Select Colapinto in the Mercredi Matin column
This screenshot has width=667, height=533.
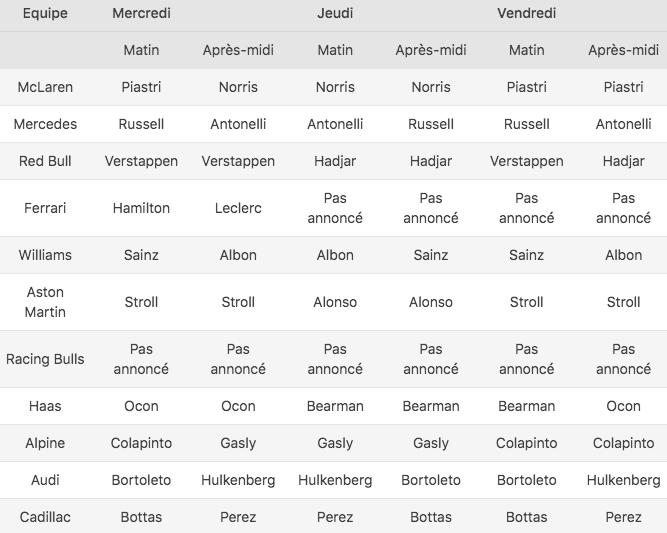point(141,443)
